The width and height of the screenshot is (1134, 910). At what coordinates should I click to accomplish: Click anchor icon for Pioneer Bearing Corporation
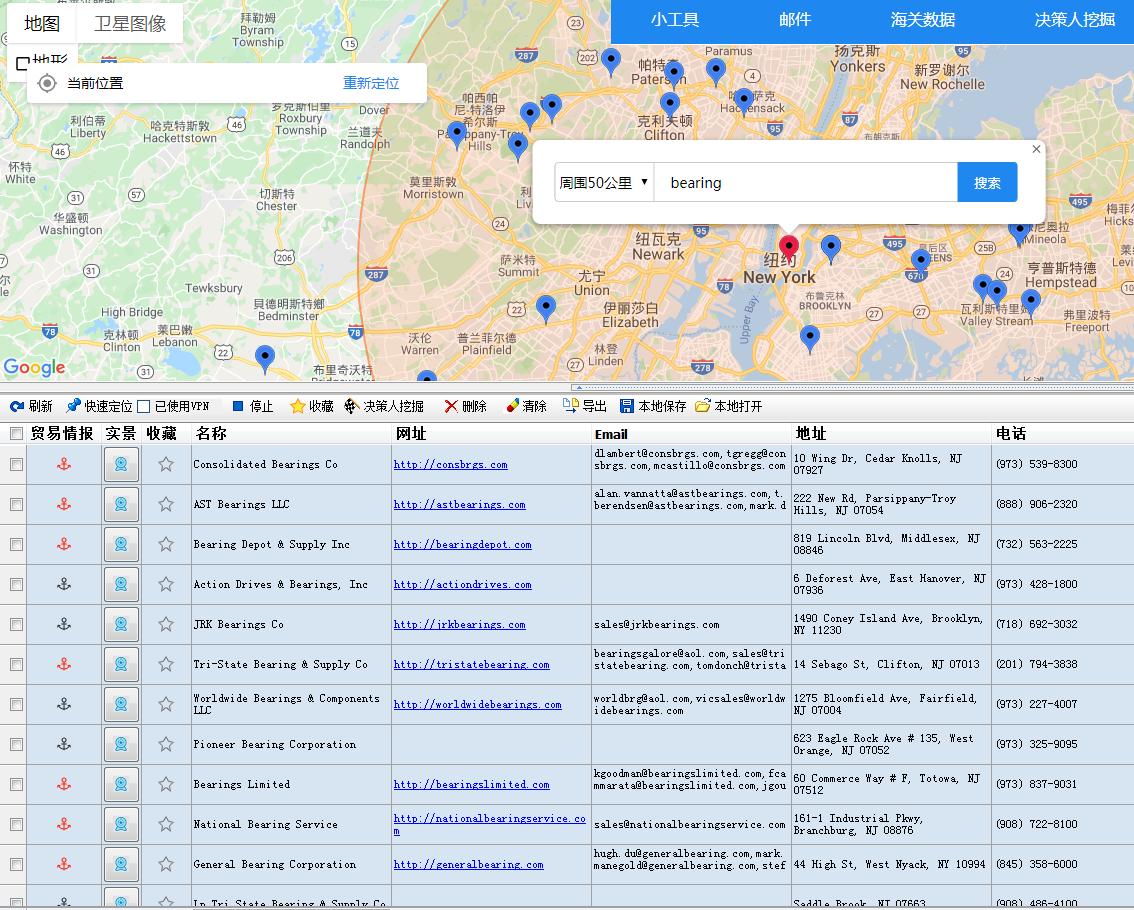coord(64,744)
